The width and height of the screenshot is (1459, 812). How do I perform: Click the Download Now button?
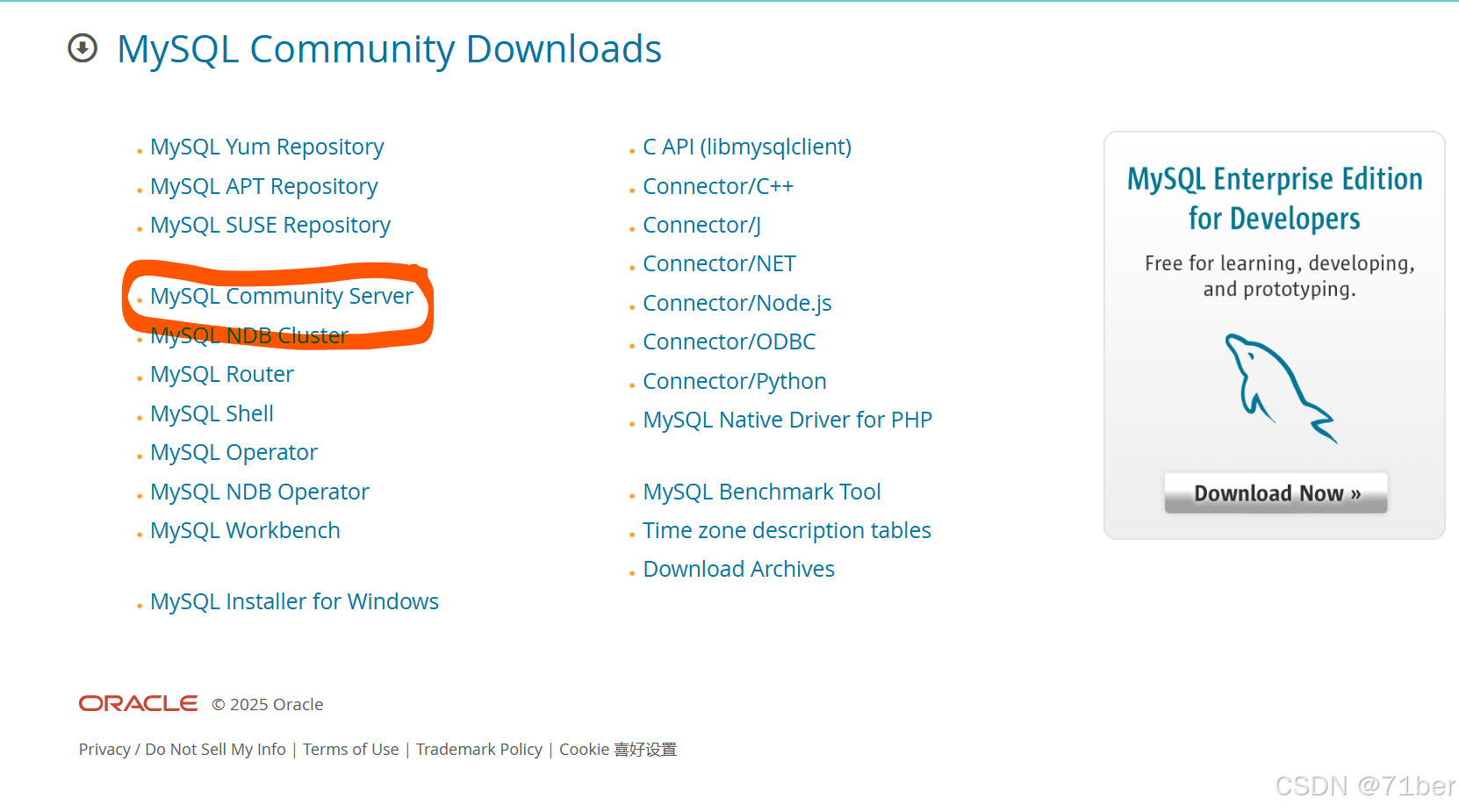[x=1276, y=493]
